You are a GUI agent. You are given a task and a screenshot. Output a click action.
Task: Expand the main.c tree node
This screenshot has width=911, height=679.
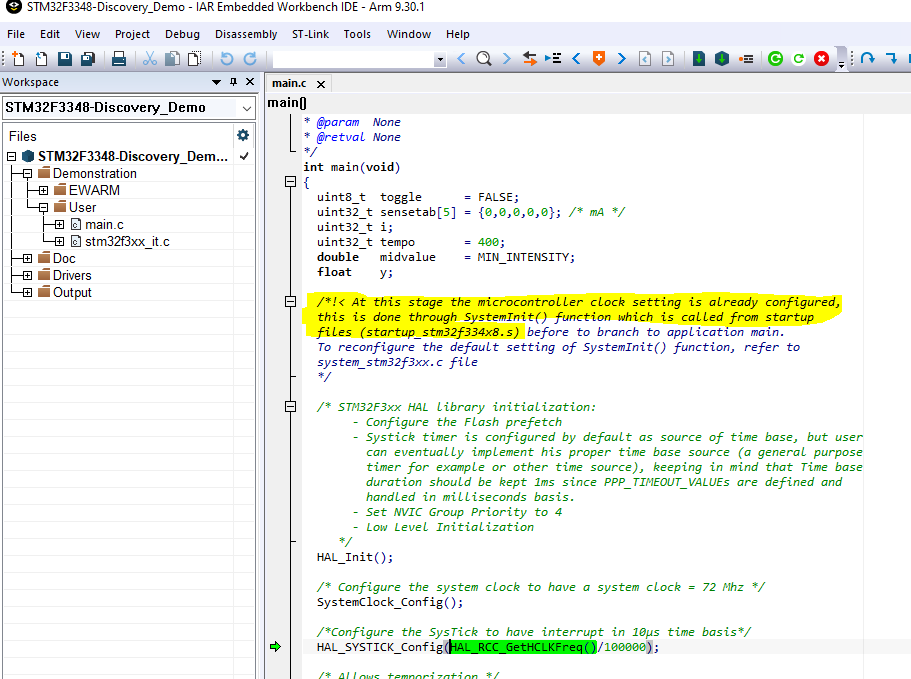click(x=59, y=224)
